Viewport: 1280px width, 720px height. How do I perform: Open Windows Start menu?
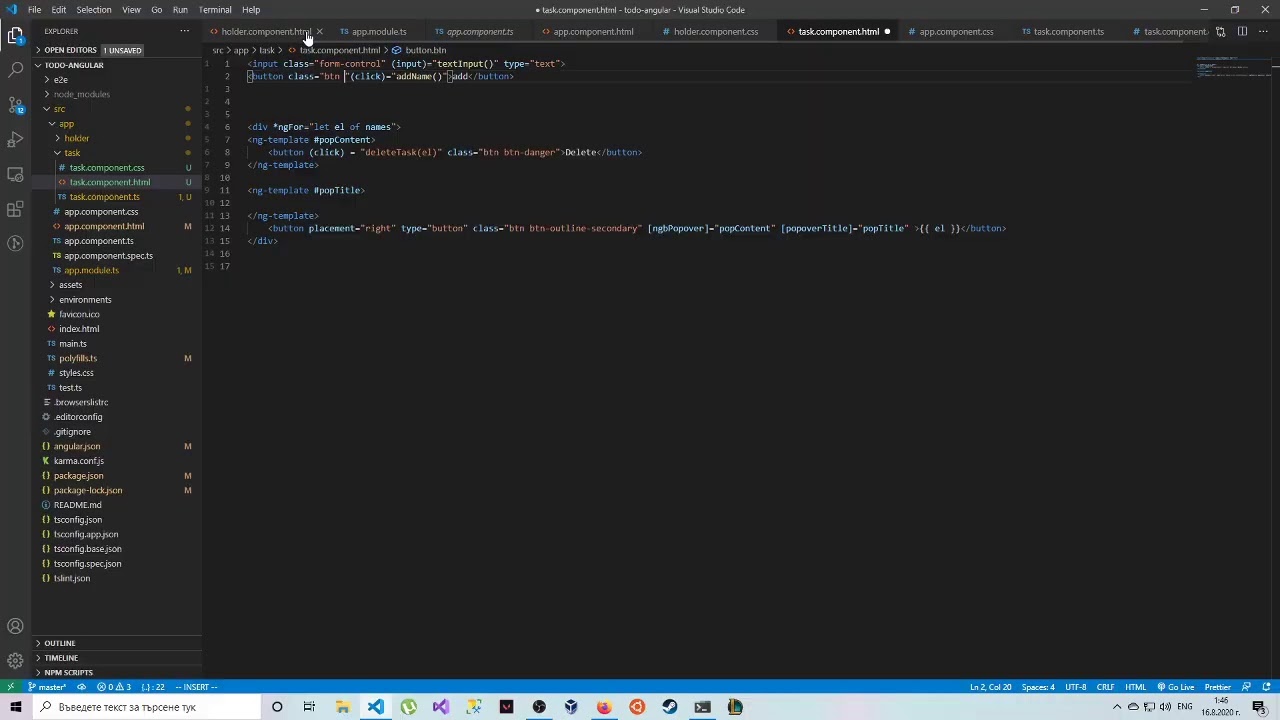(x=15, y=707)
